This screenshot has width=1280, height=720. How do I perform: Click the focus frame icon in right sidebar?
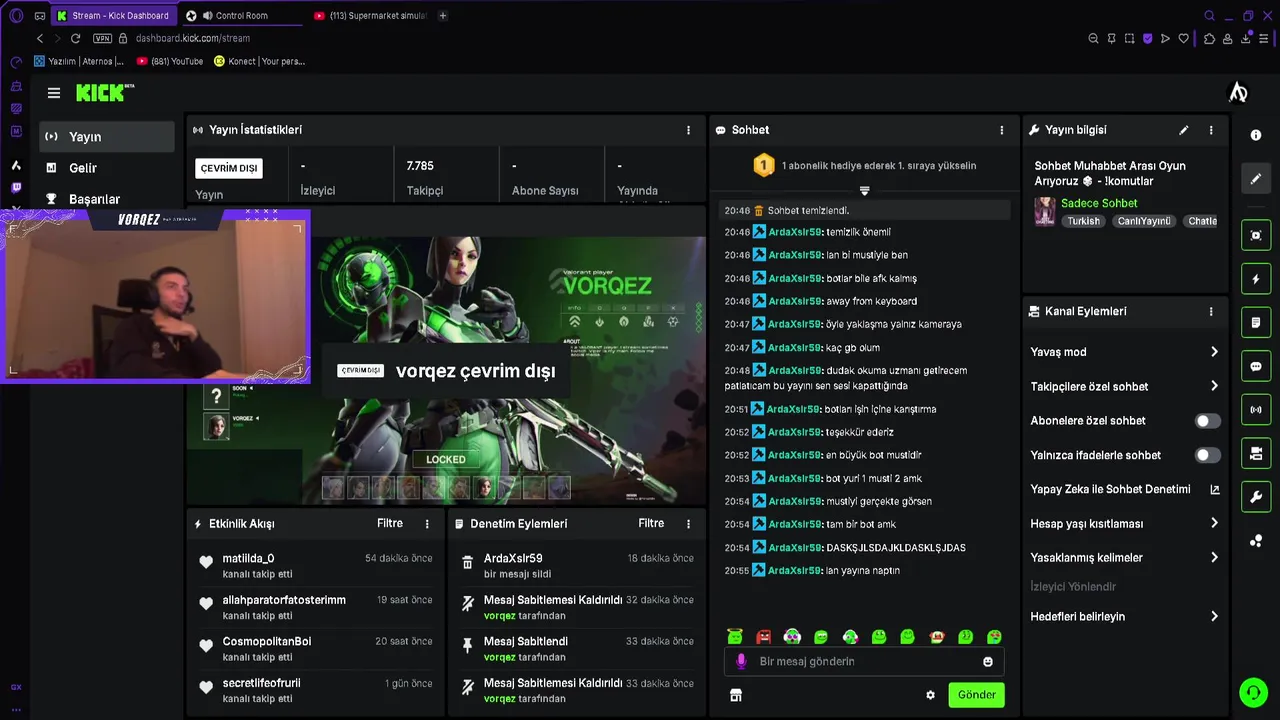coord(1256,235)
